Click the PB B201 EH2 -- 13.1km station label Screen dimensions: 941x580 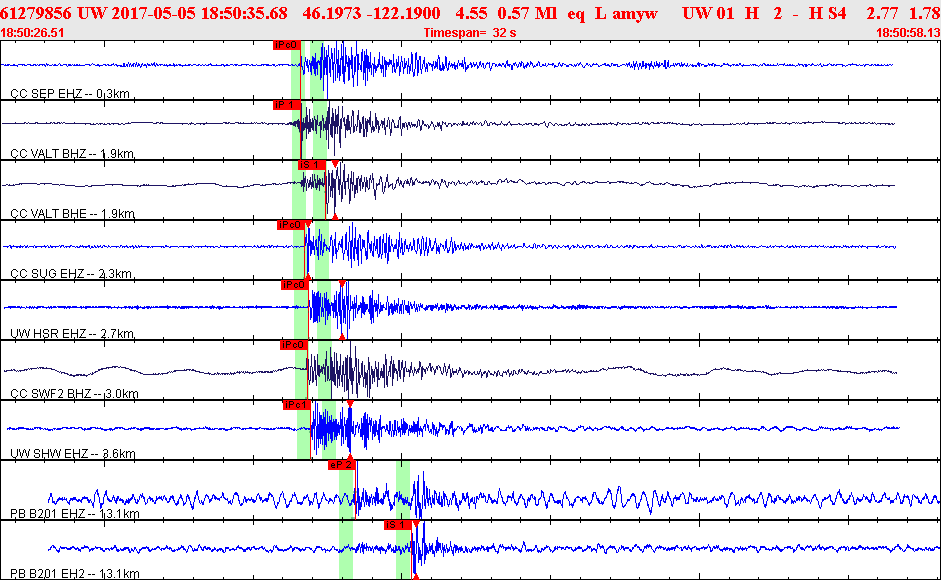(75, 573)
